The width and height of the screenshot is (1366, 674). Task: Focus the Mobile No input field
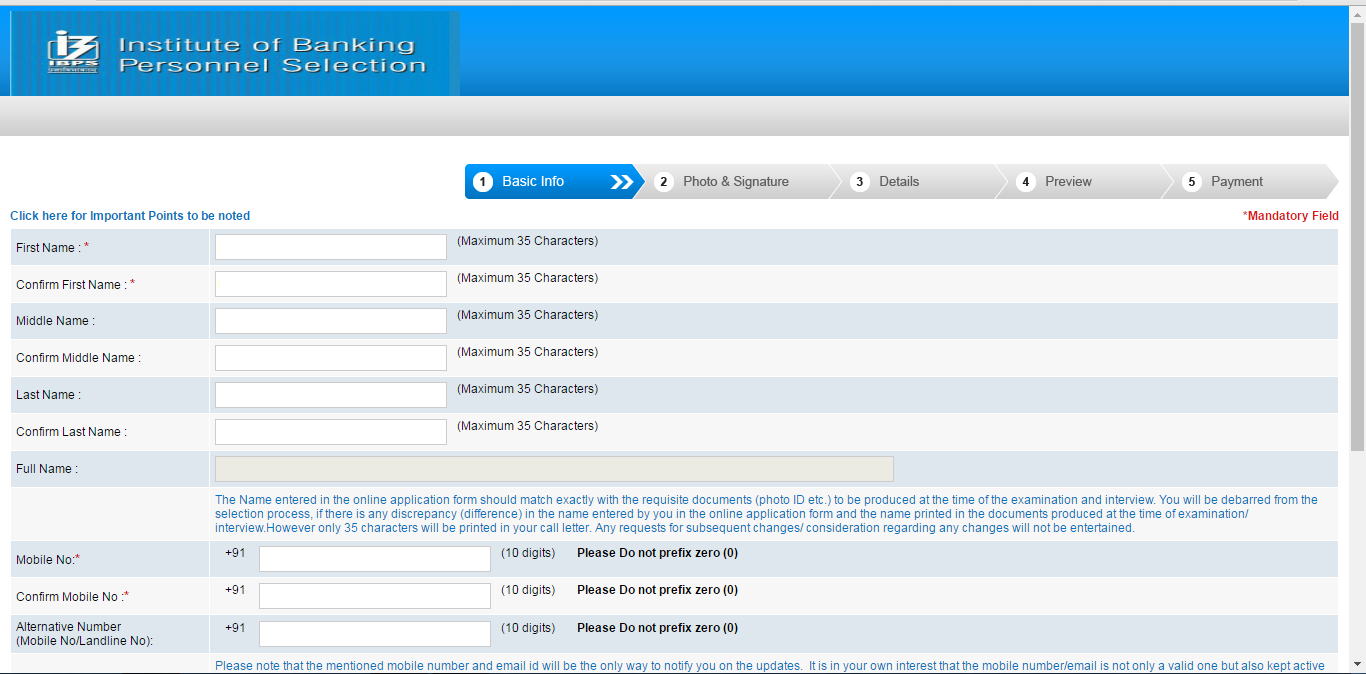pos(374,559)
